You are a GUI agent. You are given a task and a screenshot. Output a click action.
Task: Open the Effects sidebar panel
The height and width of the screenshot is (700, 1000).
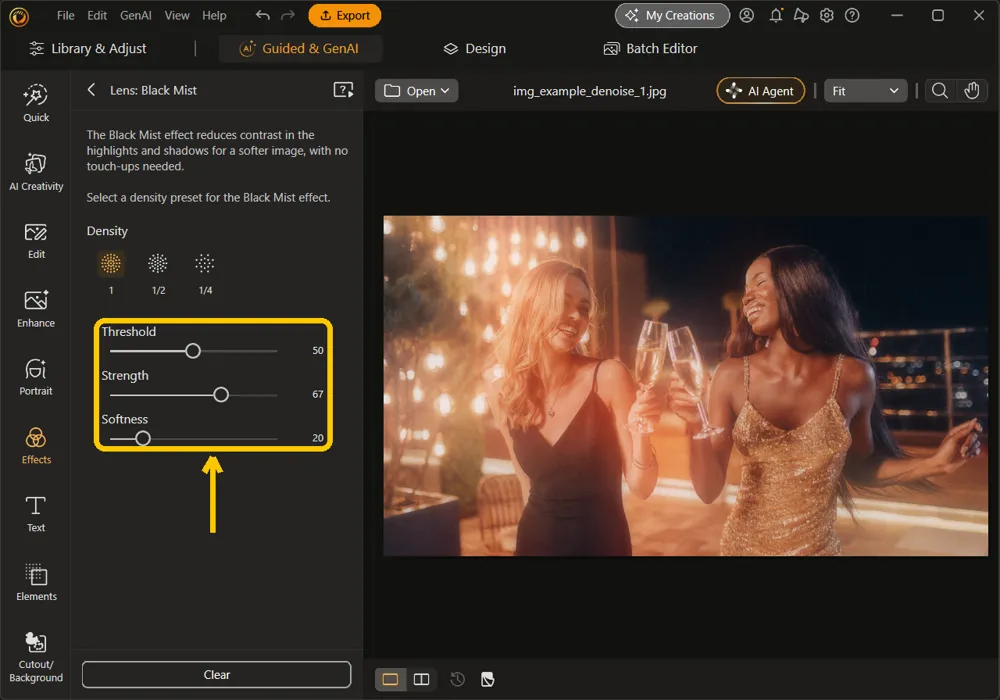point(36,446)
